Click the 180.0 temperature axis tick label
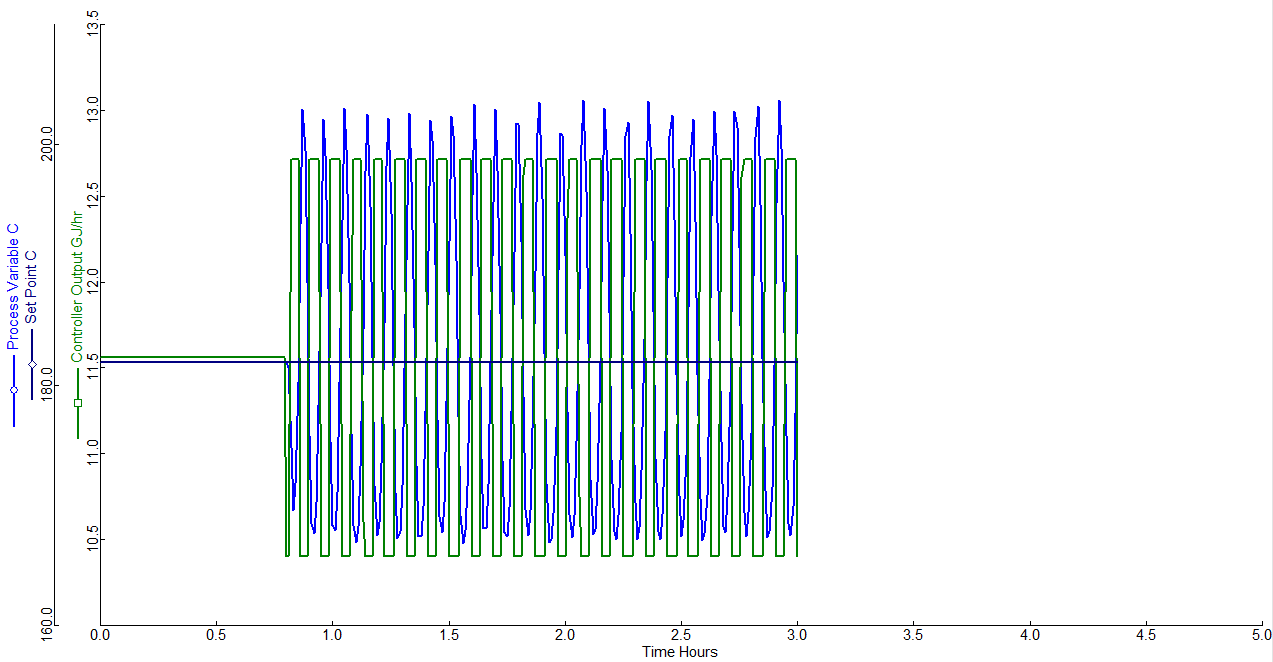This screenshot has height=662, width=1273. (48, 386)
